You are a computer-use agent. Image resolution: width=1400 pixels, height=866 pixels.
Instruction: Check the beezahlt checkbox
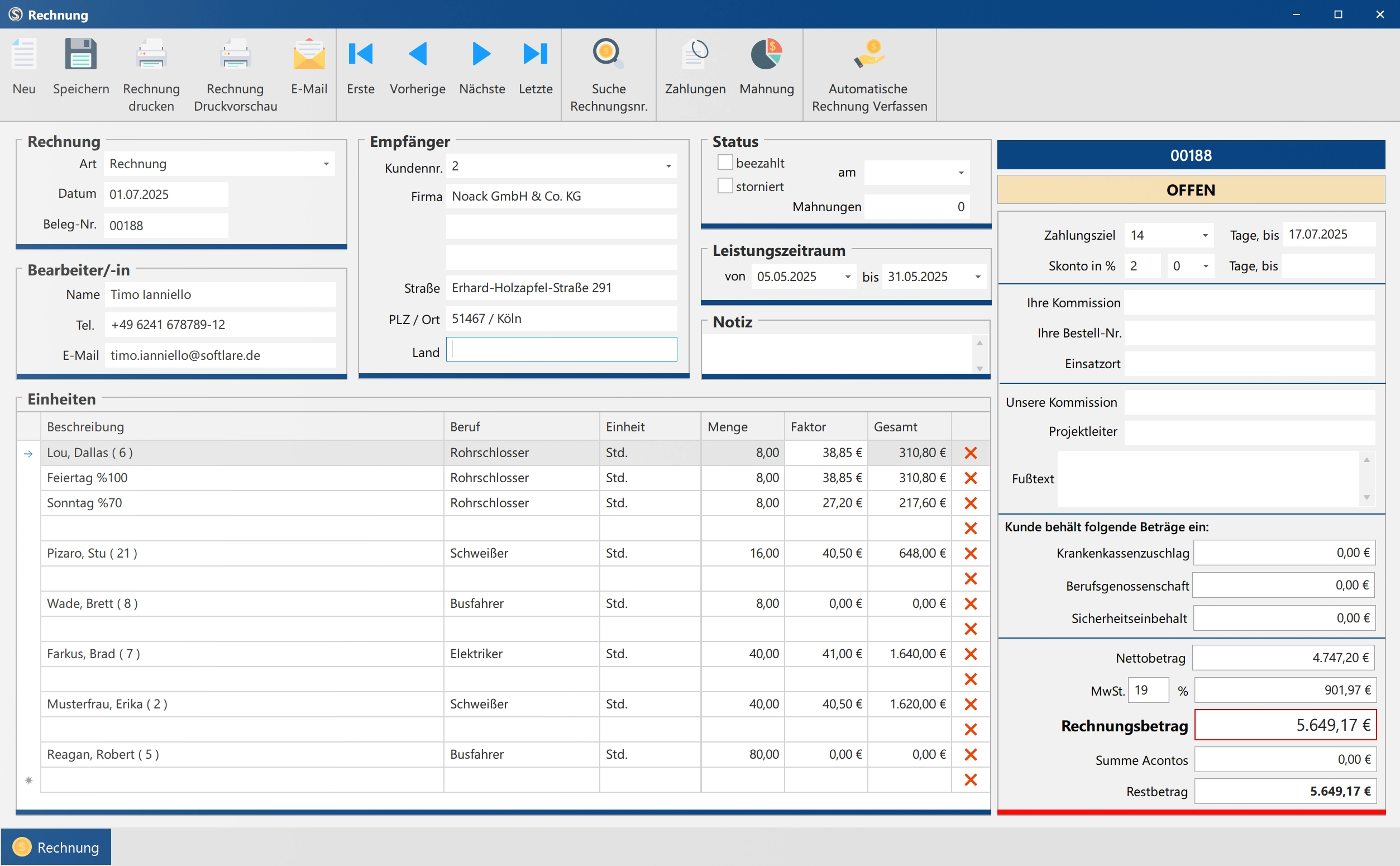725,163
